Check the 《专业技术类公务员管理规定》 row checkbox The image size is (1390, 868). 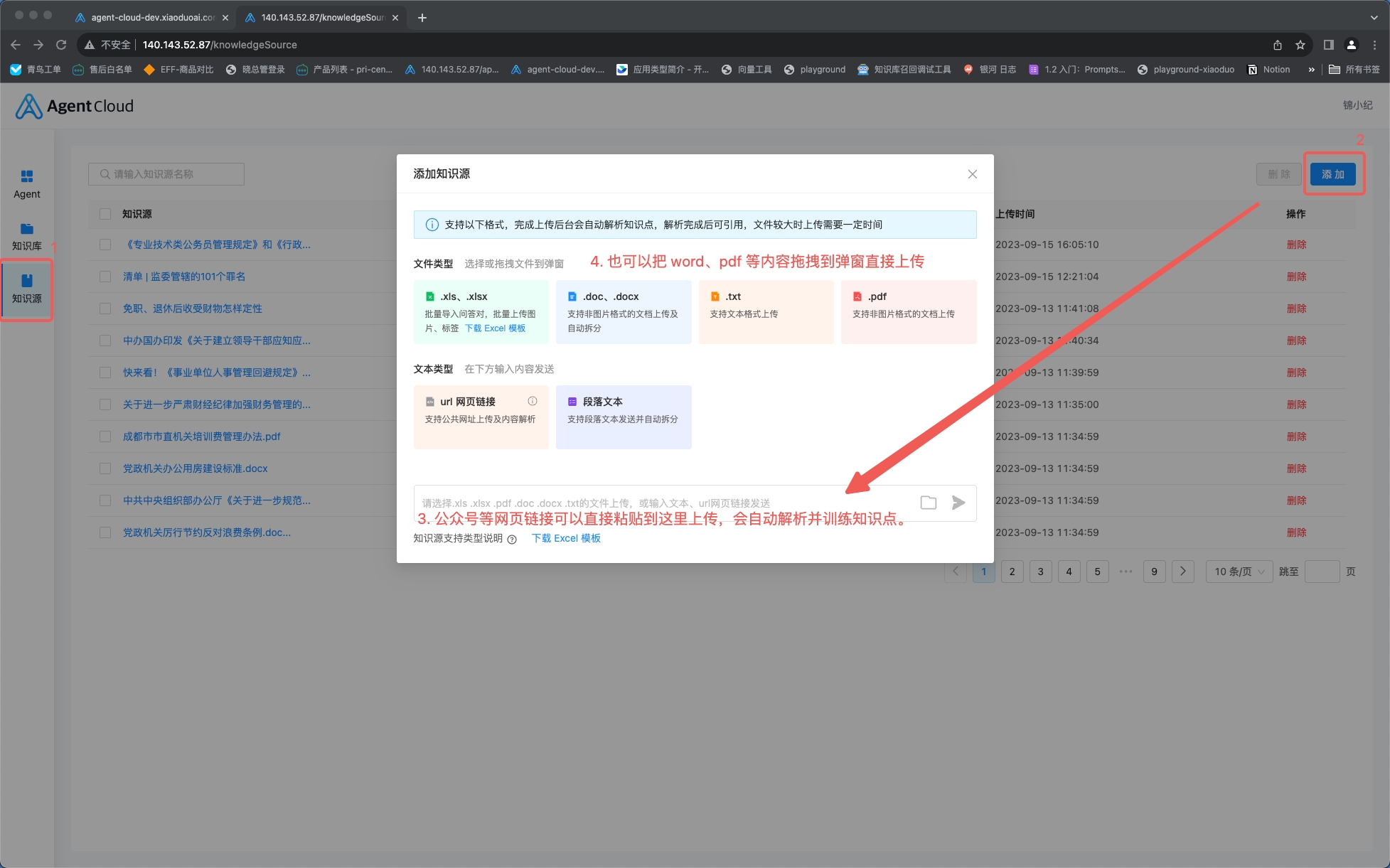click(x=105, y=245)
